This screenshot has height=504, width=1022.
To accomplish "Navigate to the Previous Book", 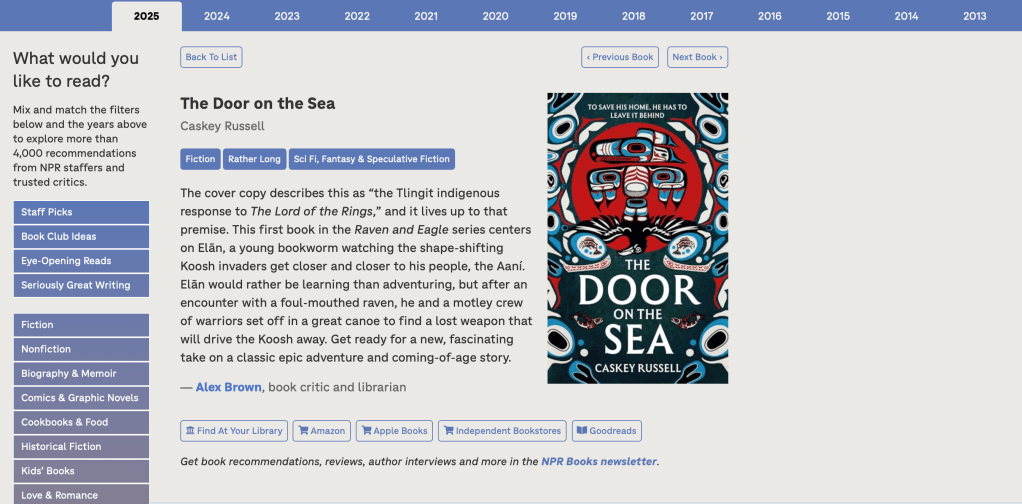I will click(x=619, y=57).
